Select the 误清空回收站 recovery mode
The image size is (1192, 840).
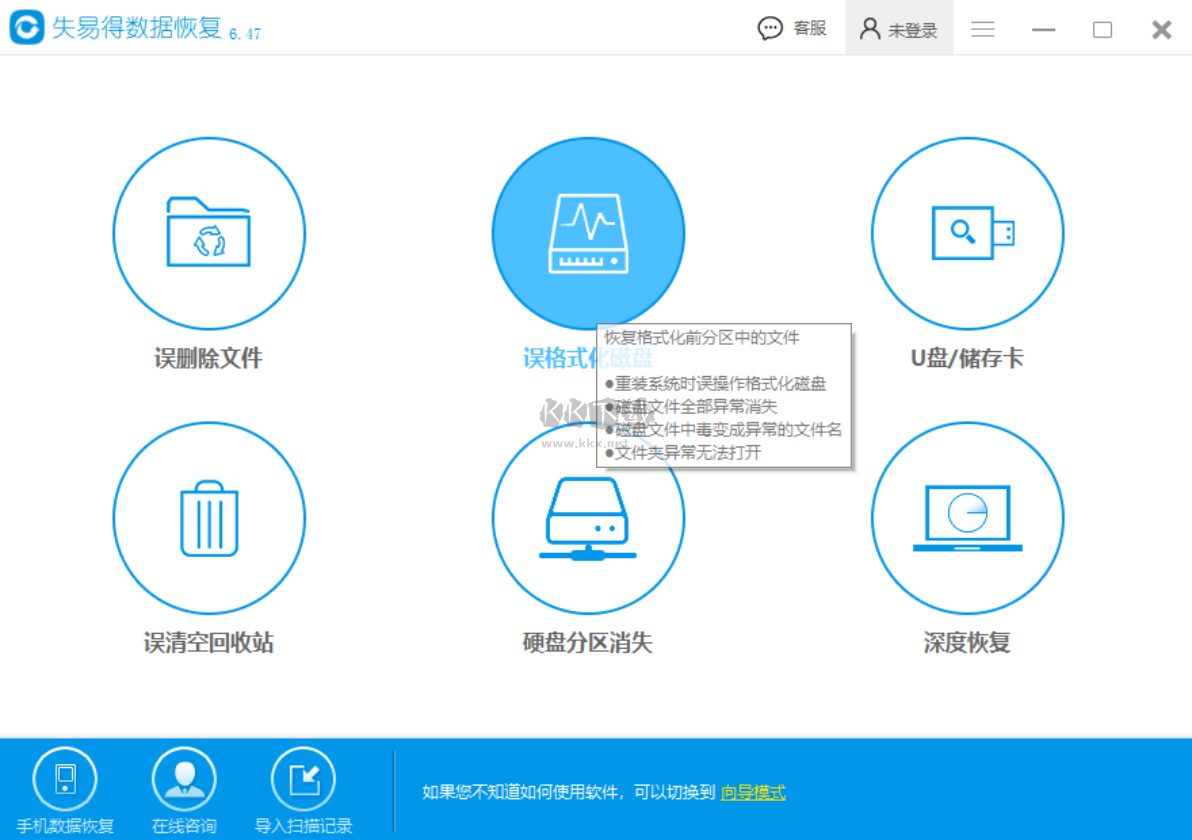click(208, 517)
